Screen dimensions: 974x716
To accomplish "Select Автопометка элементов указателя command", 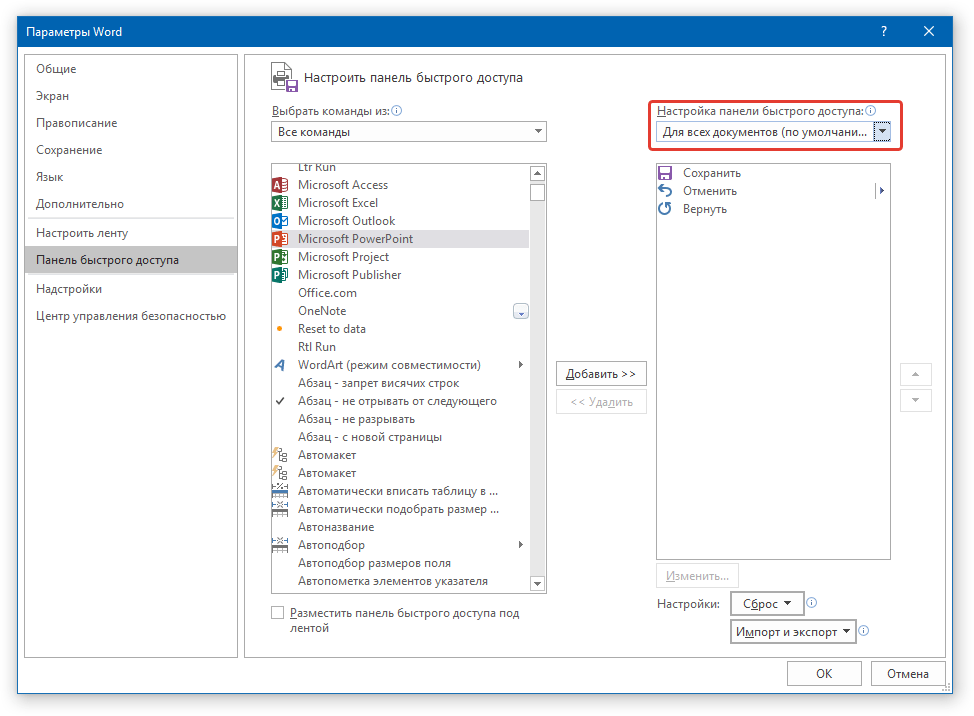I will pyautogui.click(x=400, y=581).
